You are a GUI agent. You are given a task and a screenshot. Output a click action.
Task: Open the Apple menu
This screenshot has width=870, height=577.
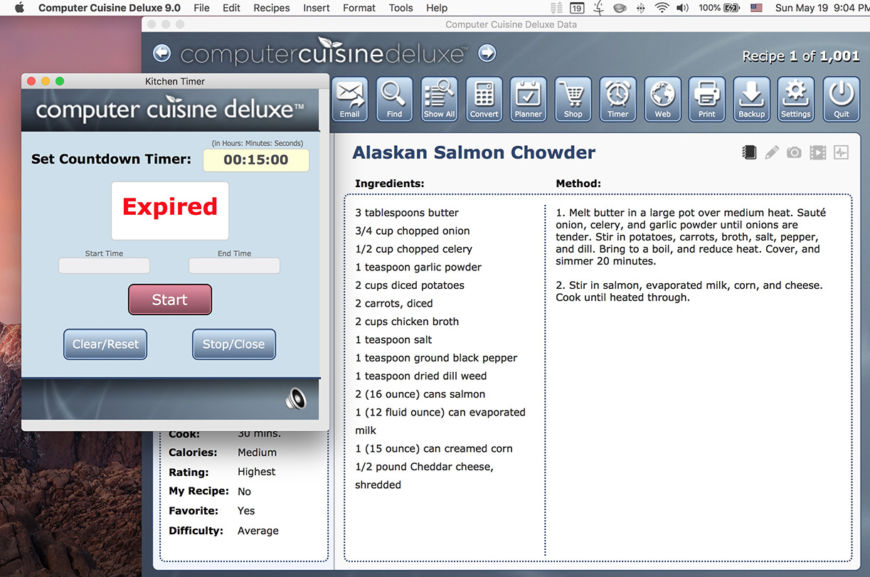coord(19,8)
